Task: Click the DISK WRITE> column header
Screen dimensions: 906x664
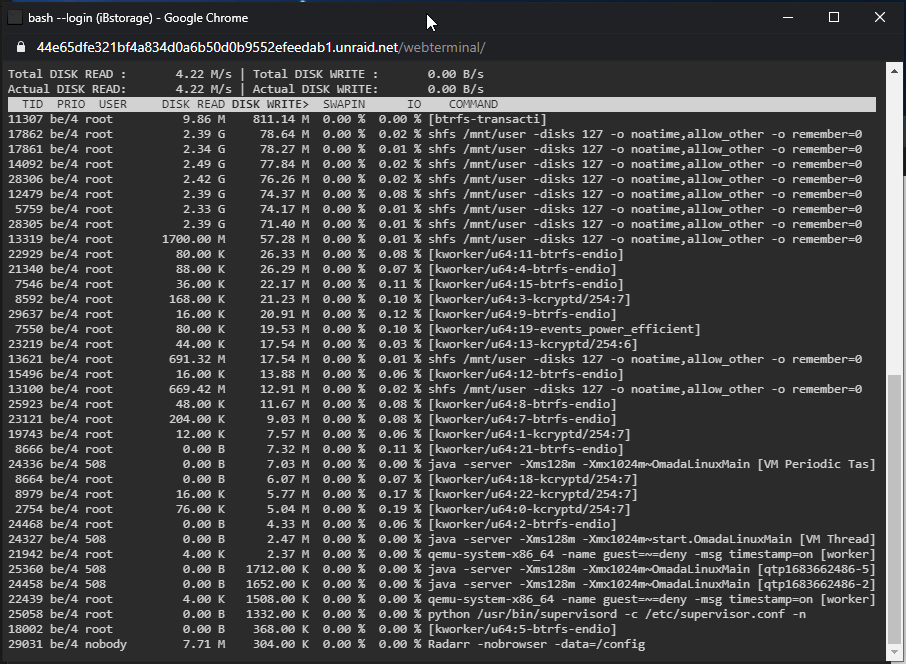Action: point(270,105)
